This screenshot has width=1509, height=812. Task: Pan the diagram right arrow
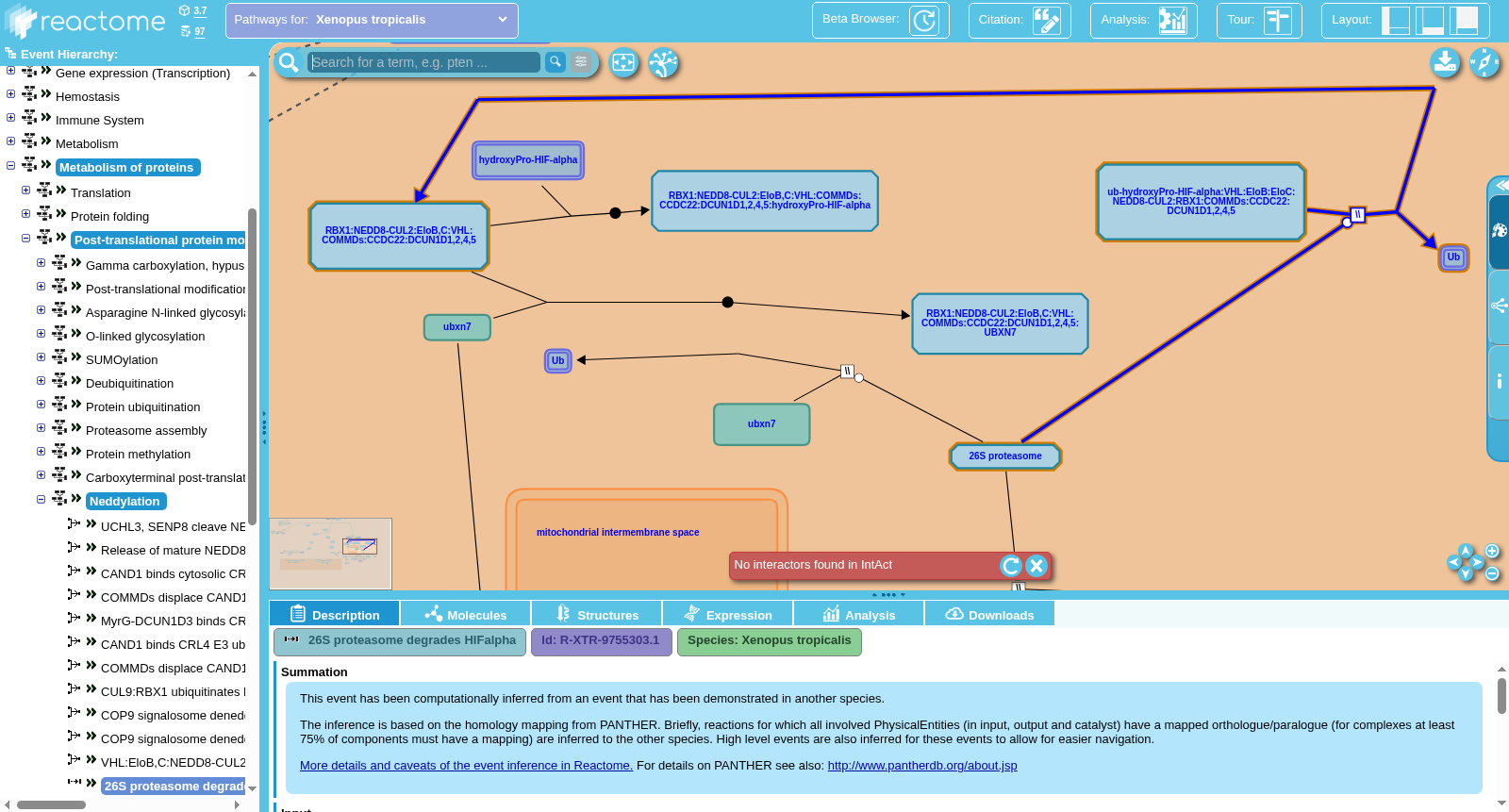(1478, 562)
